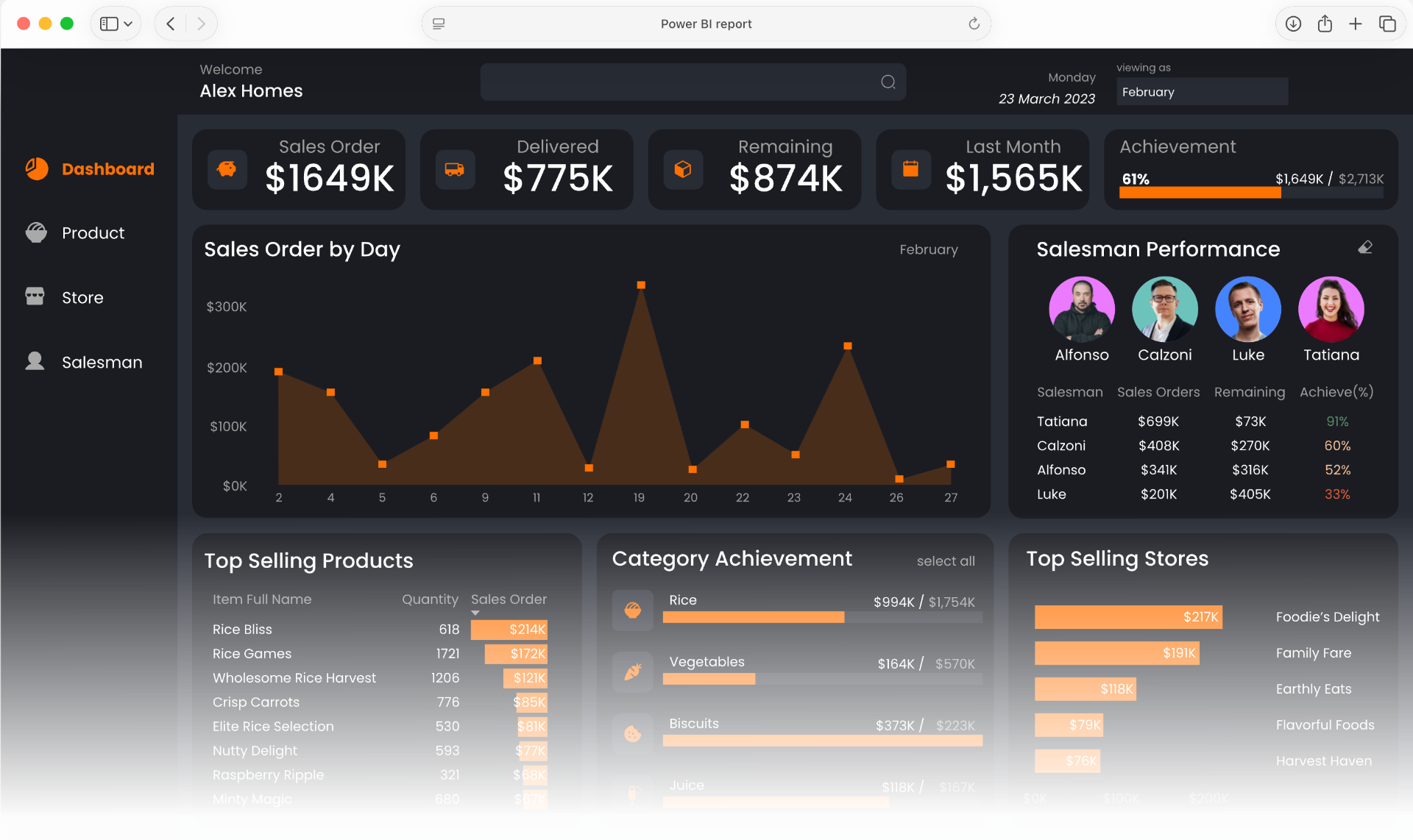Clear salesman selection with eraser icon
1413x840 pixels.
[1365, 248]
